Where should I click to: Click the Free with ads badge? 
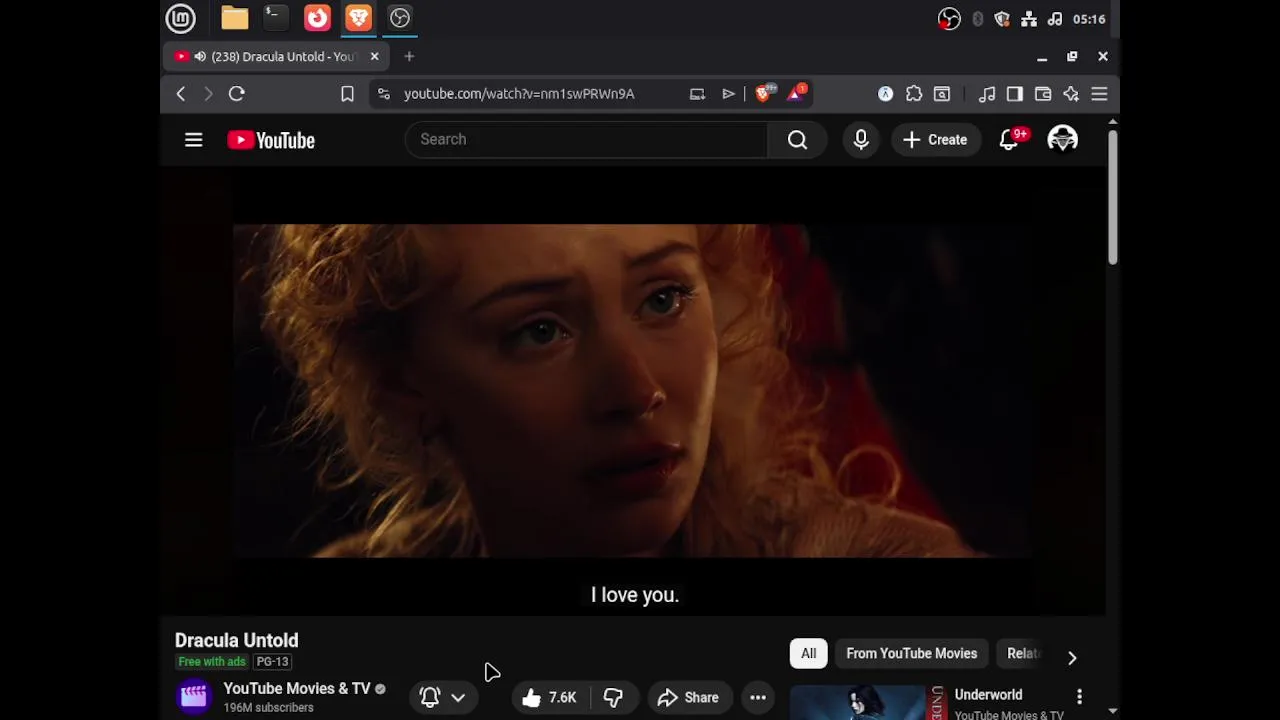(212, 662)
